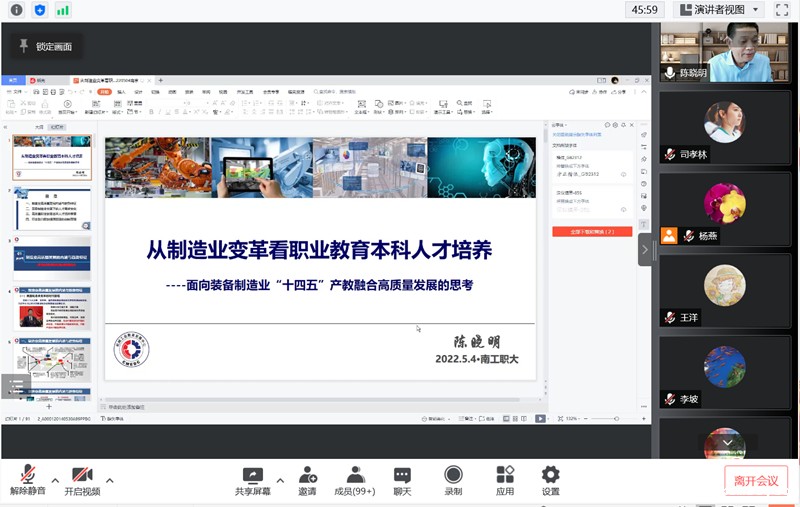Click 解除静音 microphone icon to unmute
This screenshot has height=507, width=800.
pyautogui.click(x=28, y=474)
